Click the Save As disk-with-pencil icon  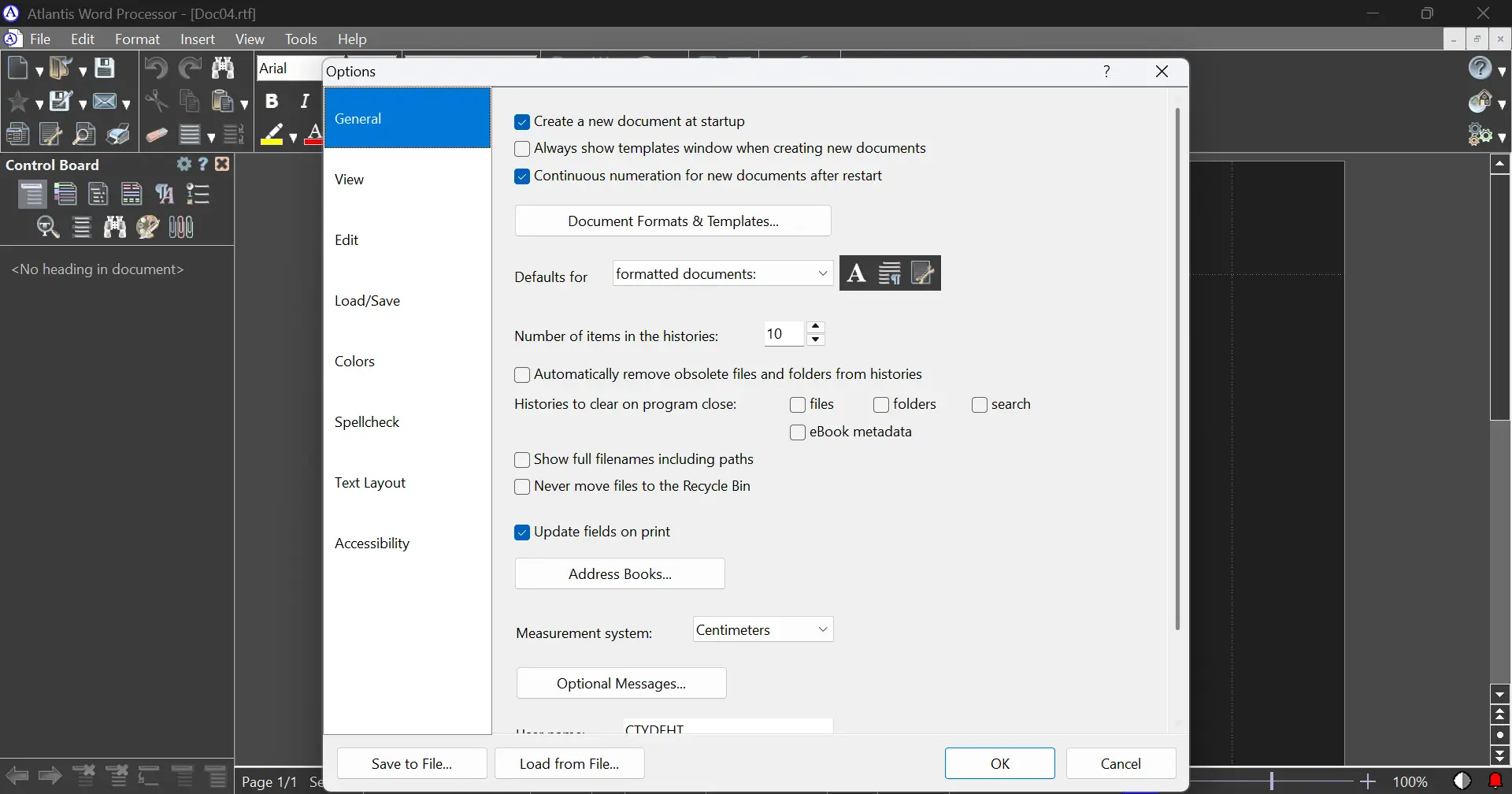click(61, 102)
